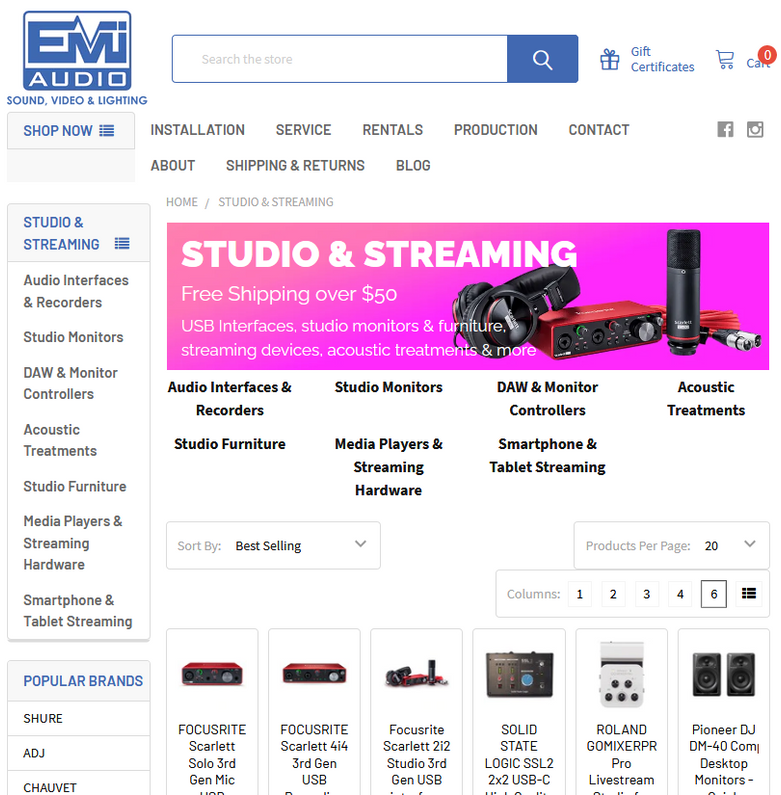Open sidebar Audio Interfaces & Recorders
This screenshot has width=781, height=795.
click(76, 291)
